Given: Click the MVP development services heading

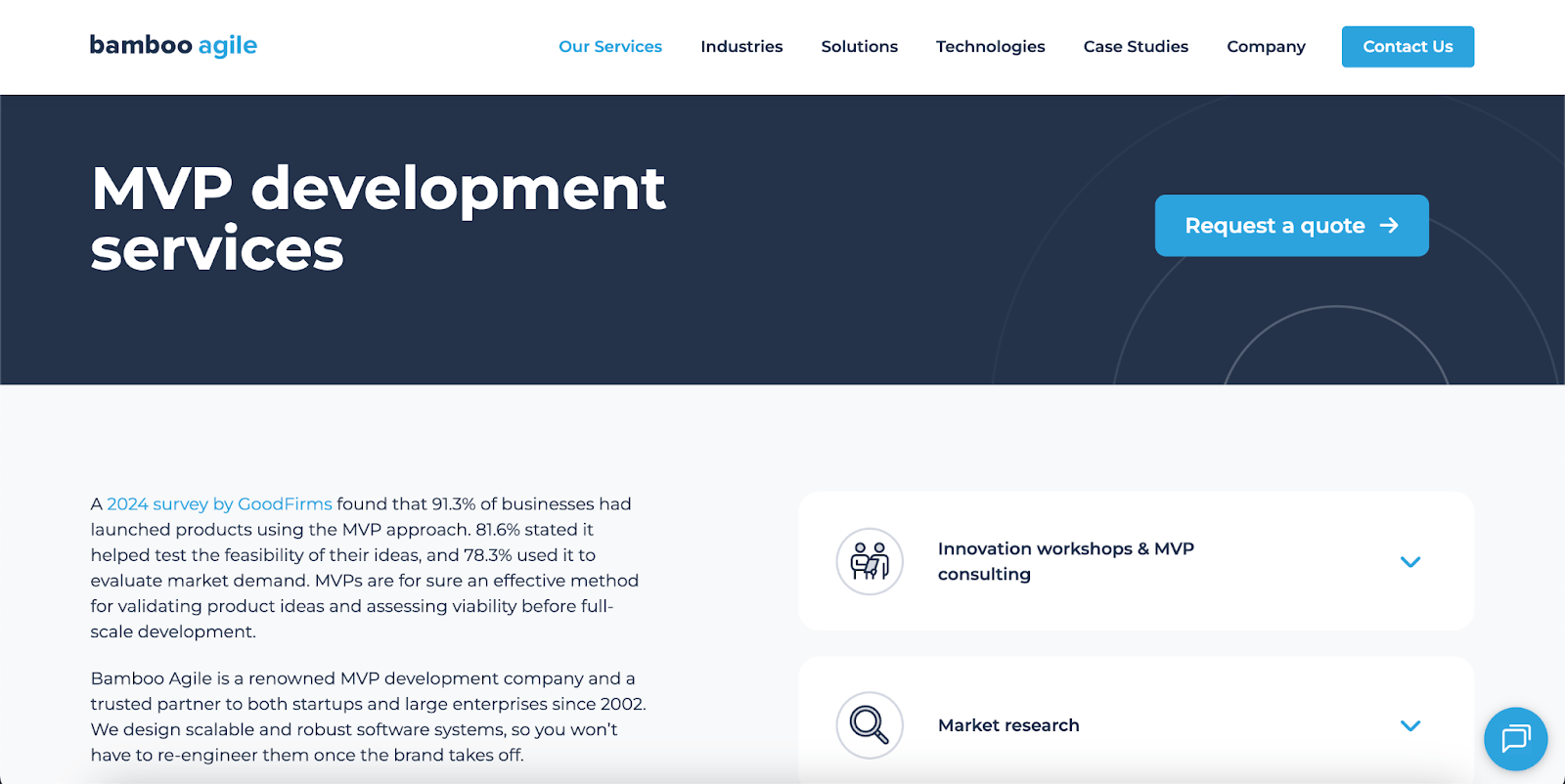Looking at the screenshot, I should click(x=378, y=218).
